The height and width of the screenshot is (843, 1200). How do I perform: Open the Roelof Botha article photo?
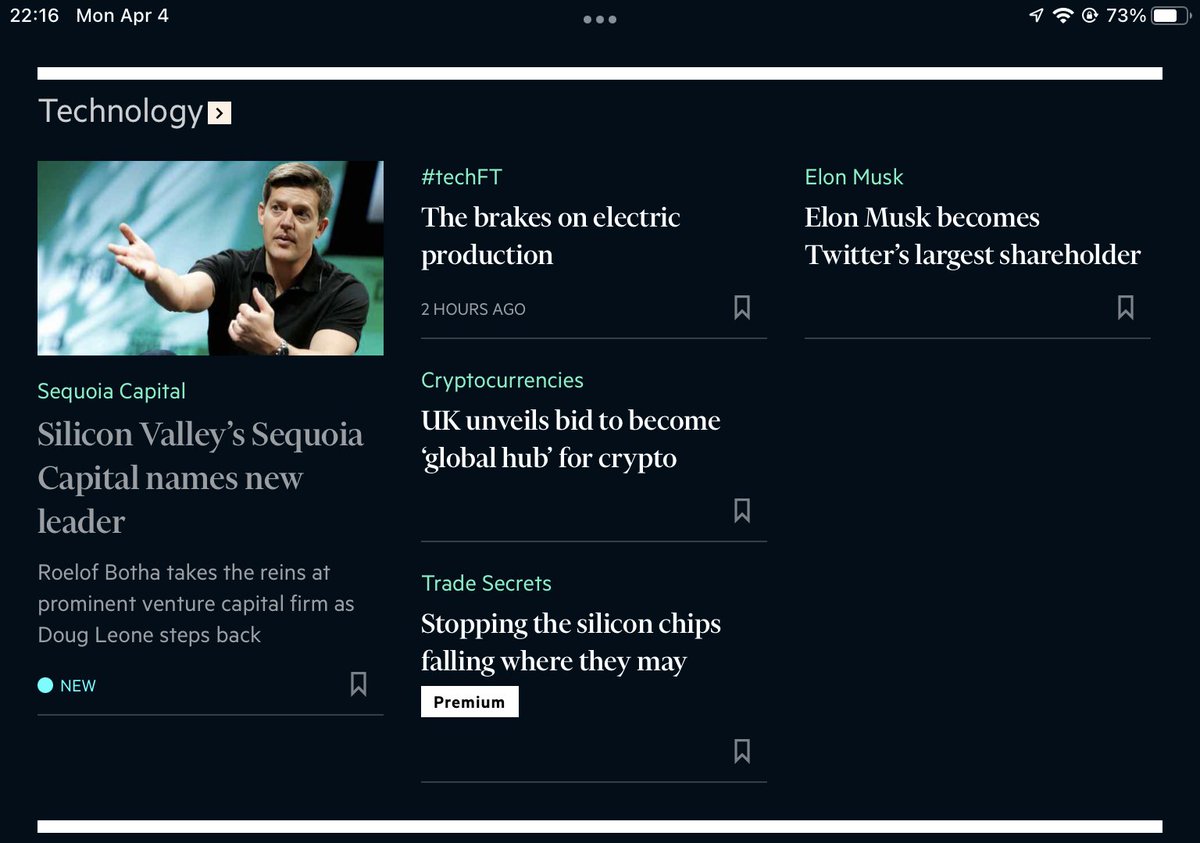coord(210,258)
